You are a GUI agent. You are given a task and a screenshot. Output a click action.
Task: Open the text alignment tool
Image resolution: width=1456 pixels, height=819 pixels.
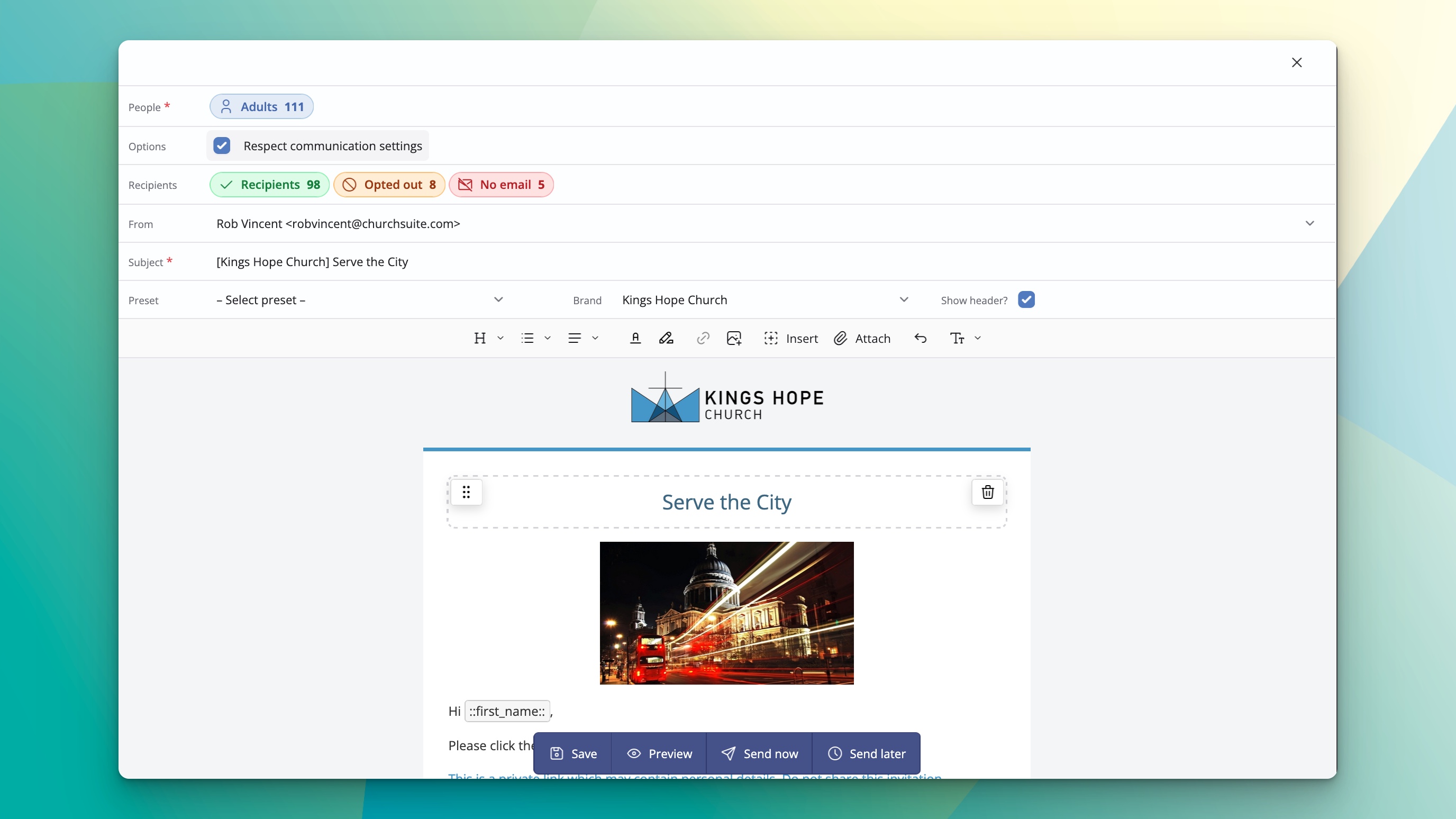(574, 338)
